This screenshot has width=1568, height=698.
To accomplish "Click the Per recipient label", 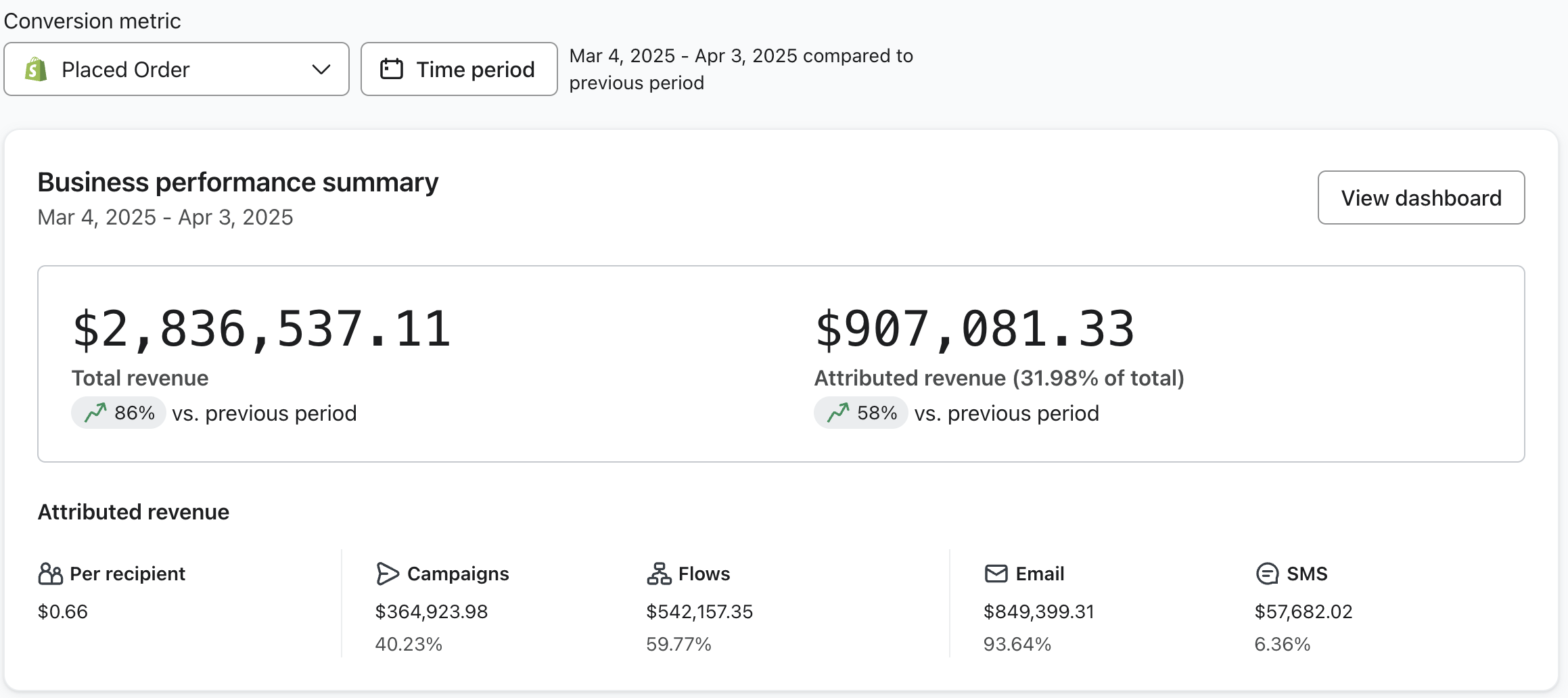I will click(x=127, y=574).
